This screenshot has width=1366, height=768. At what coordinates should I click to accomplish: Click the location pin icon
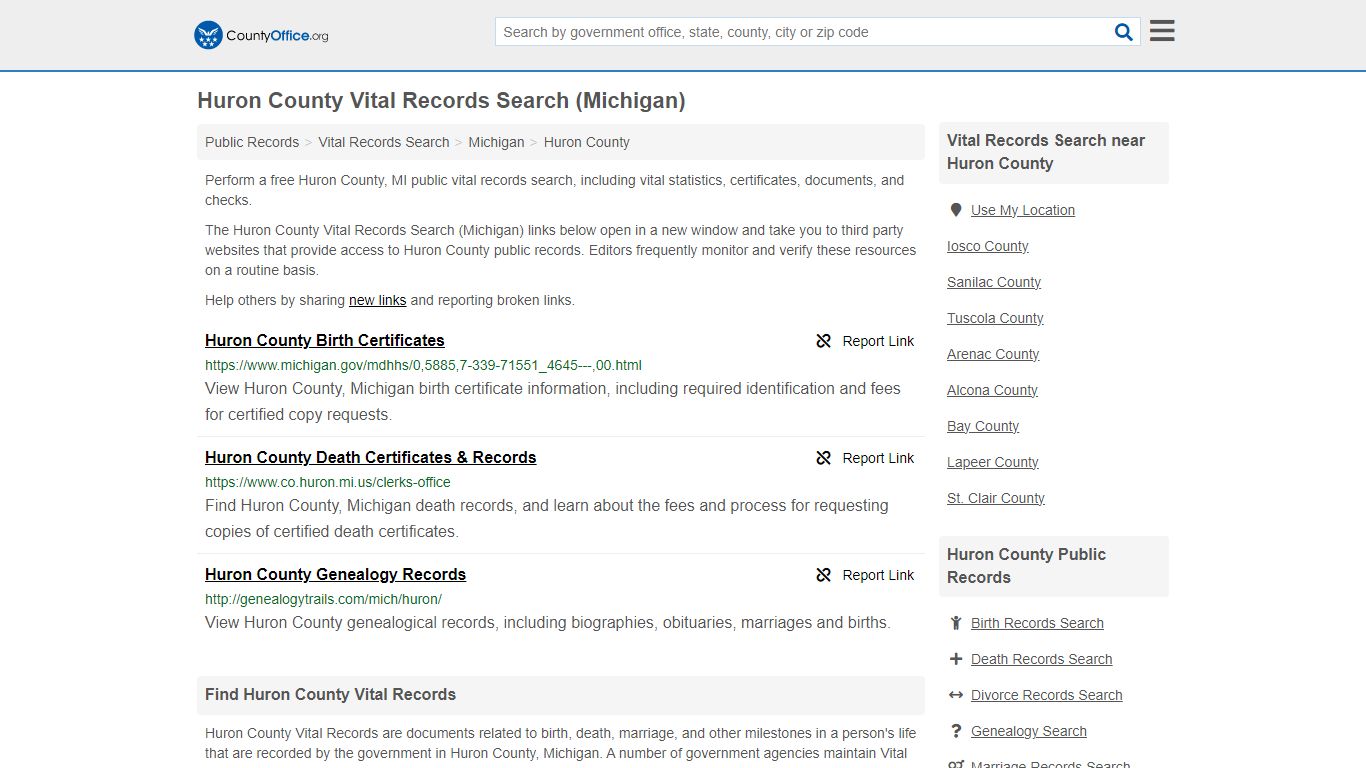955,210
